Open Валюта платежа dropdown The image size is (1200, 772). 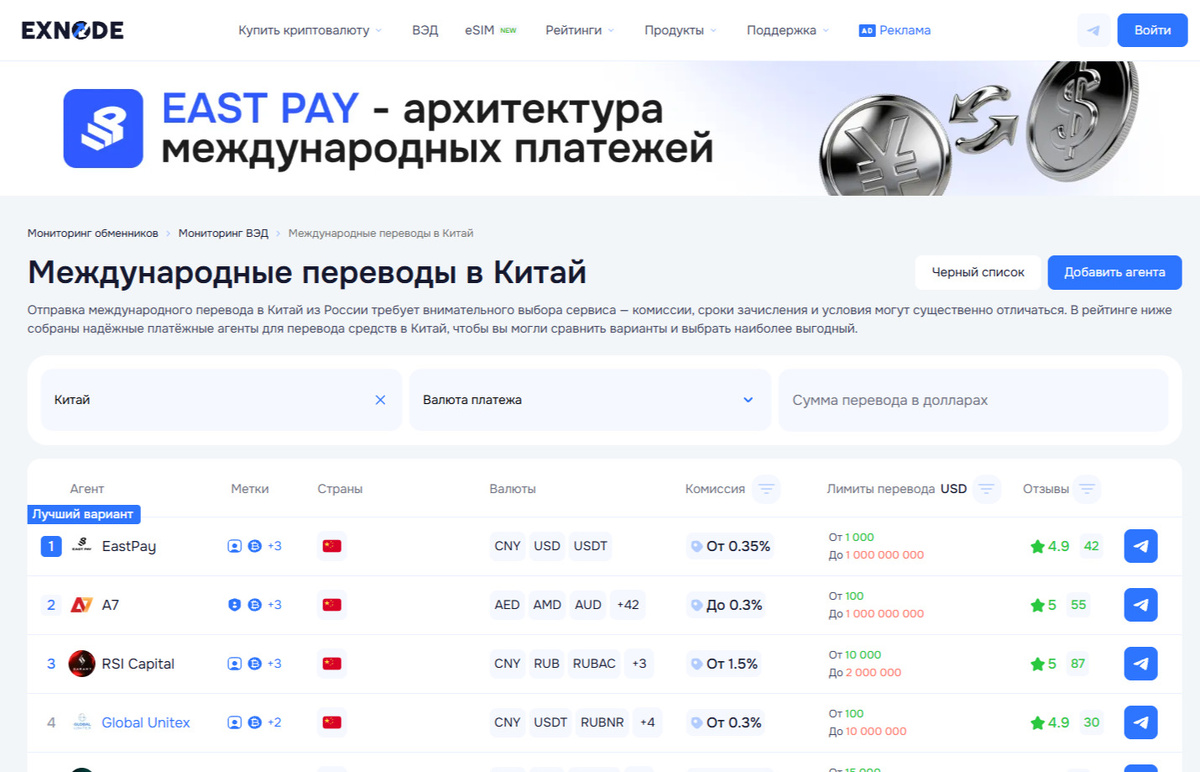590,400
